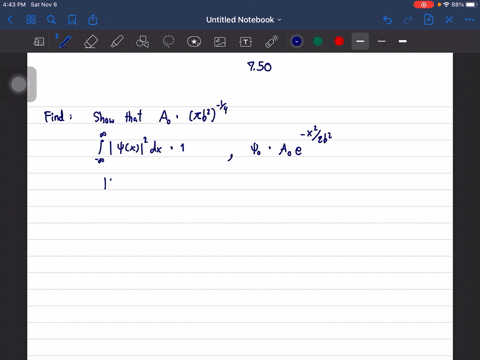Tap the battery indicator in status bar

click(x=472, y=5)
